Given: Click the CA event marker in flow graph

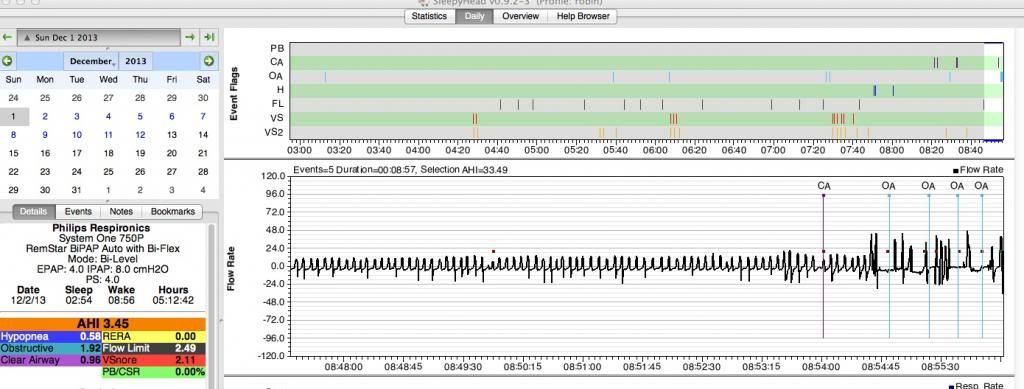Looking at the screenshot, I should 824,186.
